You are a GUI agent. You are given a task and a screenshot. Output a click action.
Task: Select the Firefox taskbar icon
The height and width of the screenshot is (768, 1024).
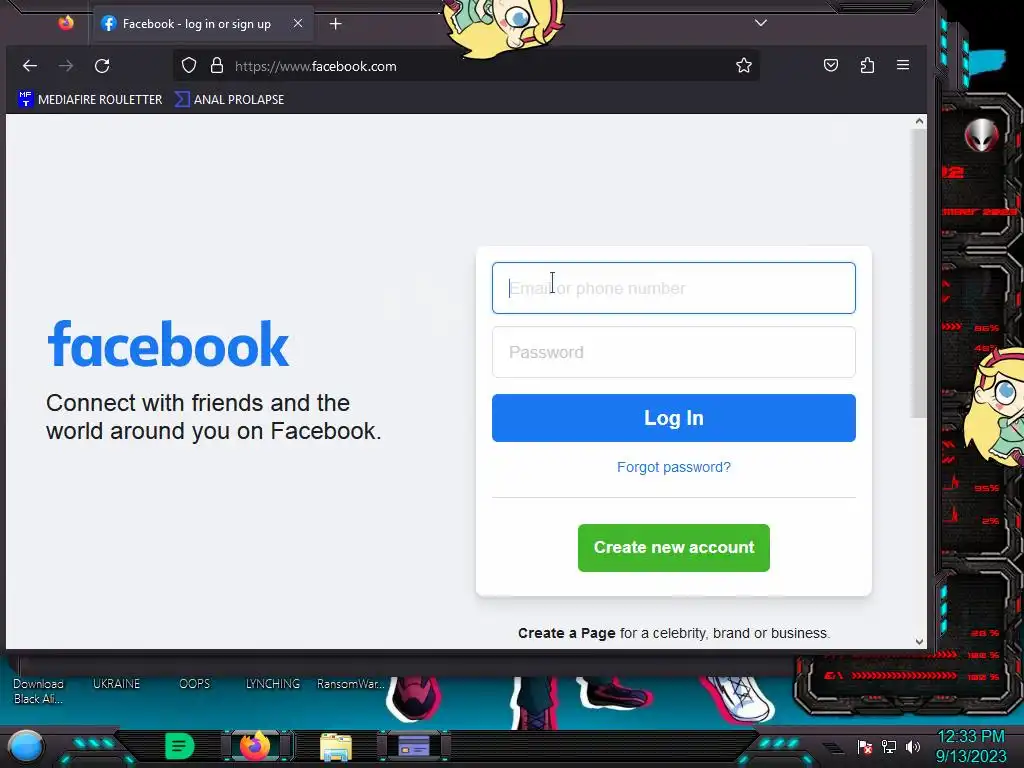click(255, 746)
